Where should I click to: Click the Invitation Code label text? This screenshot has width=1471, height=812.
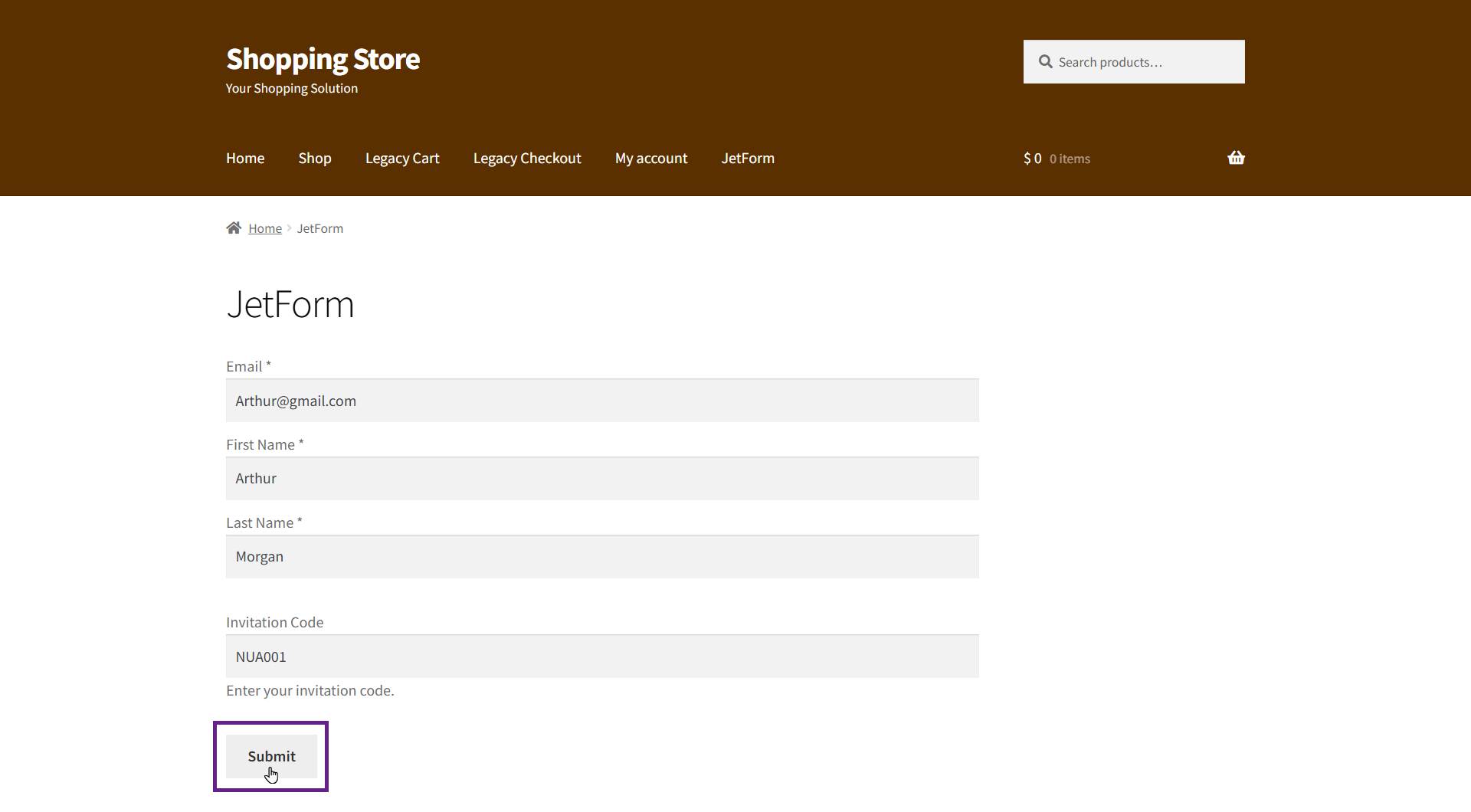point(274,622)
